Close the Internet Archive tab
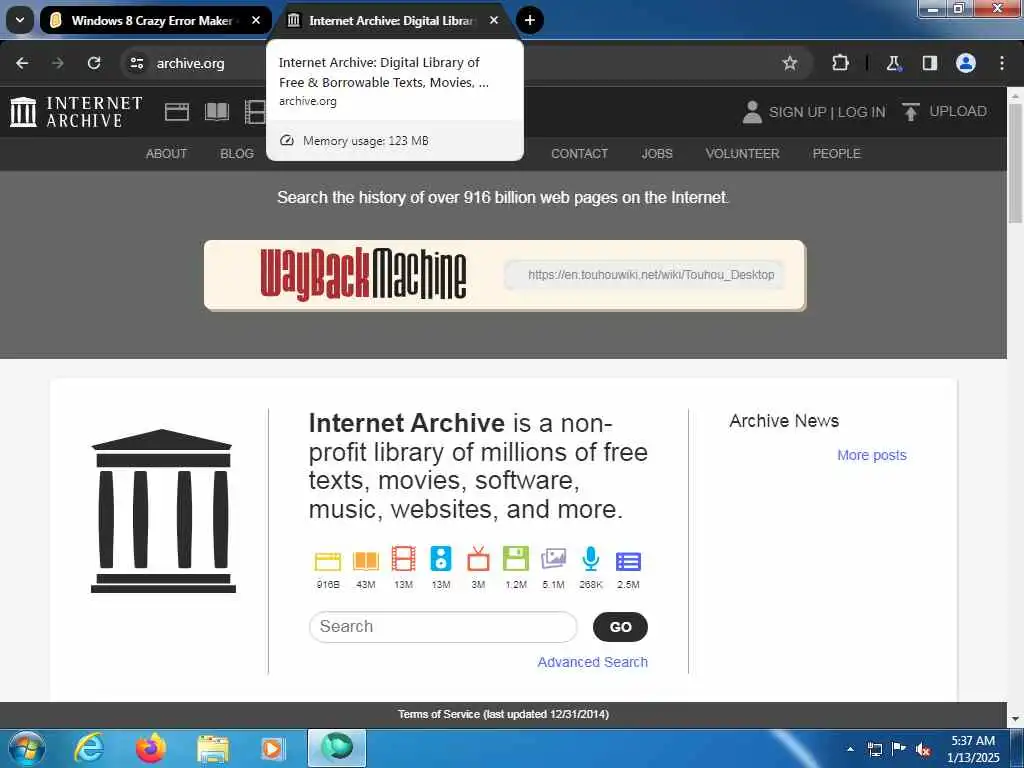This screenshot has height=768, width=1024. coord(494,20)
